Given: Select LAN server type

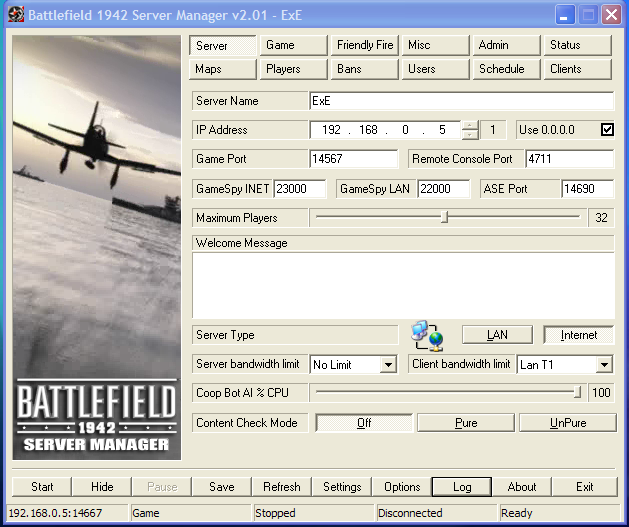Looking at the screenshot, I should pos(497,335).
